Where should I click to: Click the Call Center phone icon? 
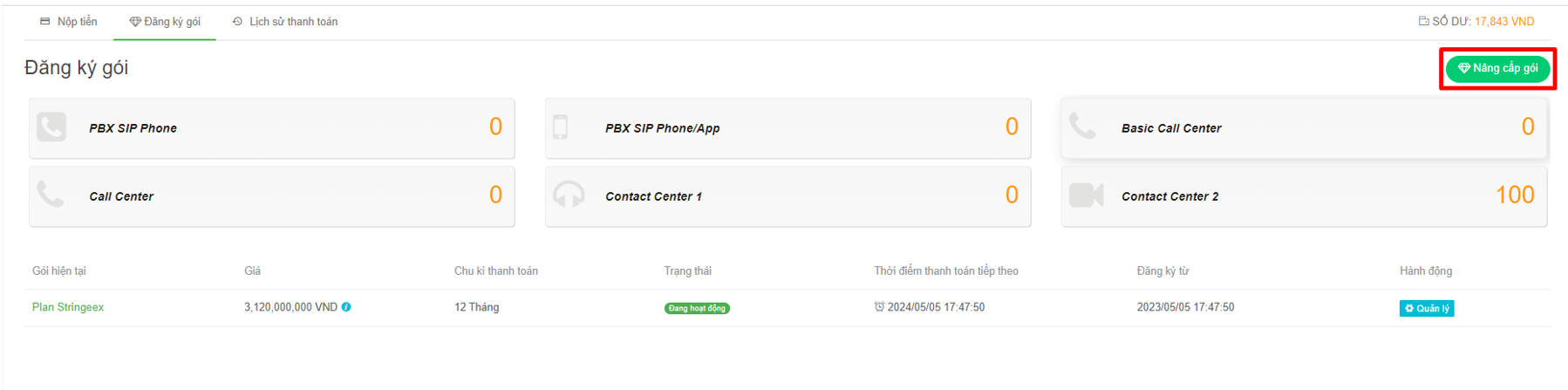[51, 195]
